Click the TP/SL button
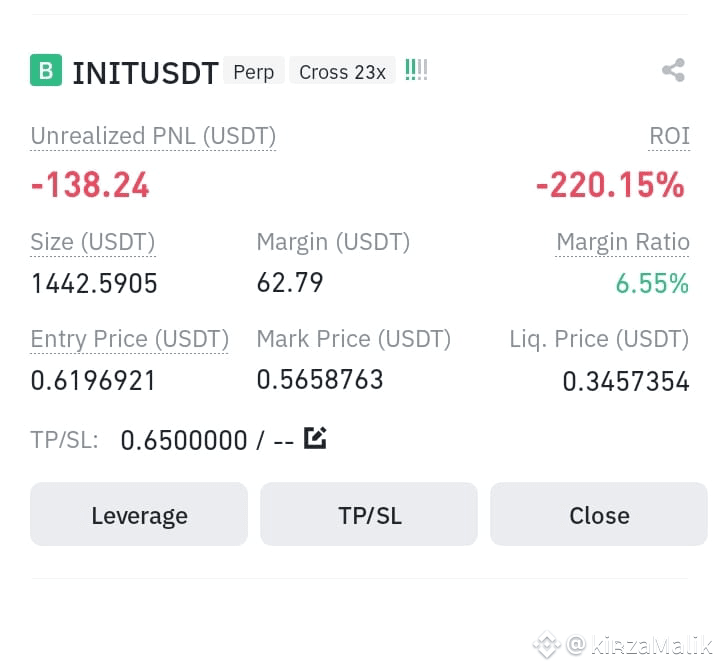The width and height of the screenshot is (720, 670). [369, 514]
